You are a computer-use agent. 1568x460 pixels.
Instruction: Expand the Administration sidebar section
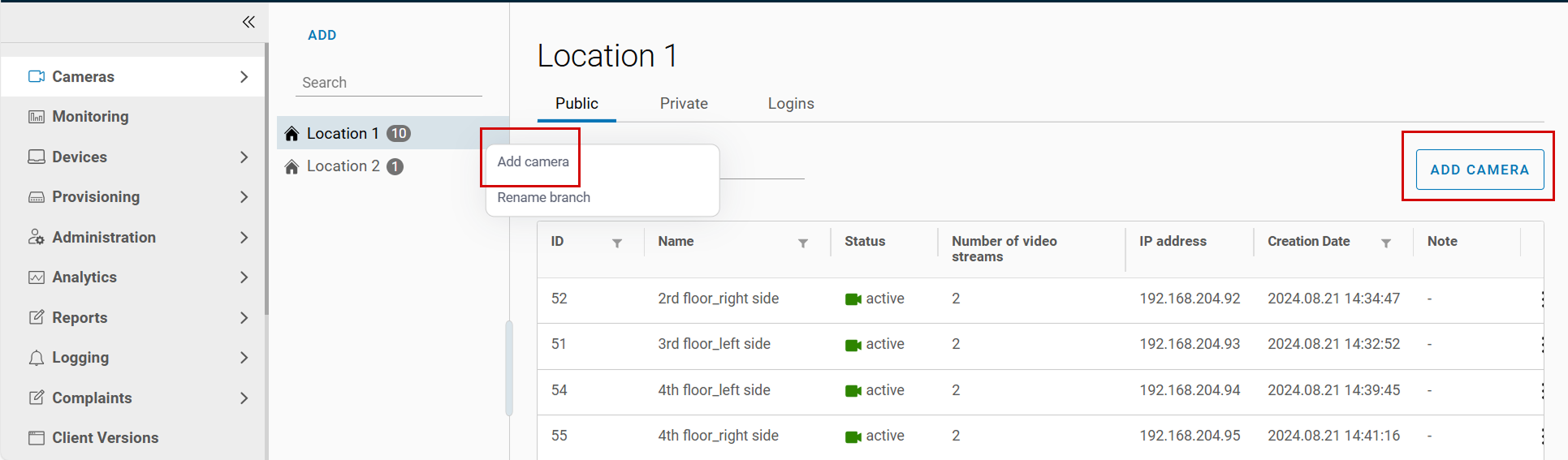click(x=244, y=238)
